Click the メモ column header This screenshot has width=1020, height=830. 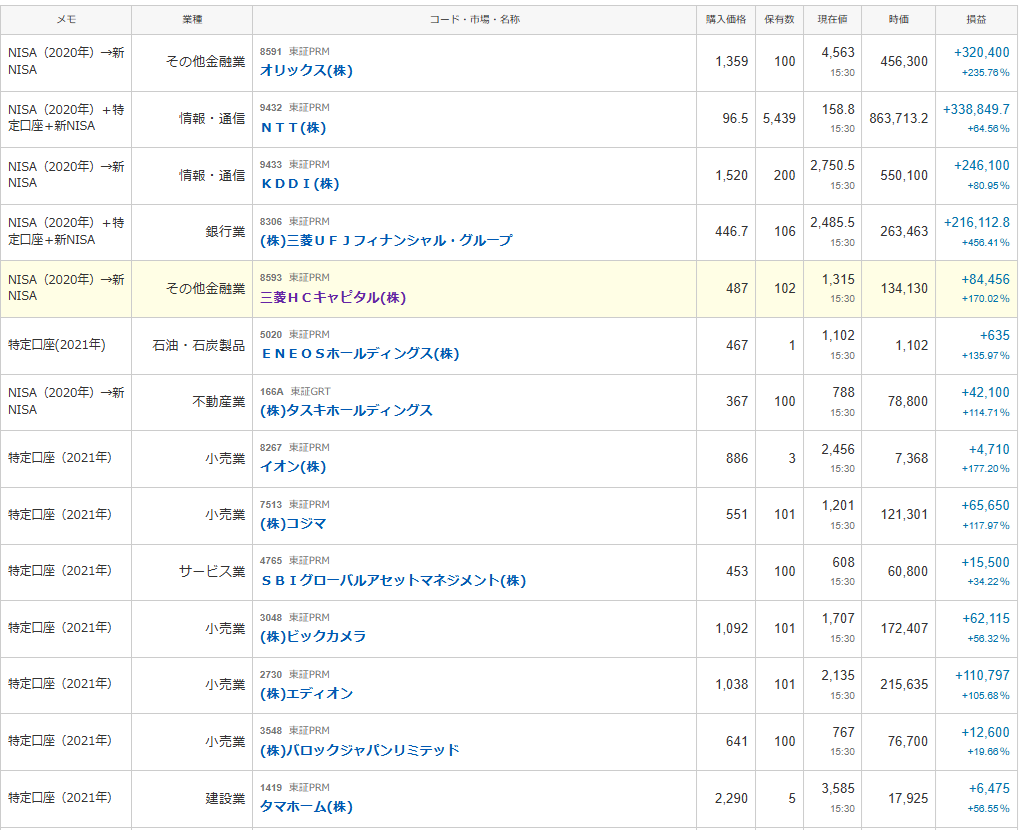pos(66,20)
